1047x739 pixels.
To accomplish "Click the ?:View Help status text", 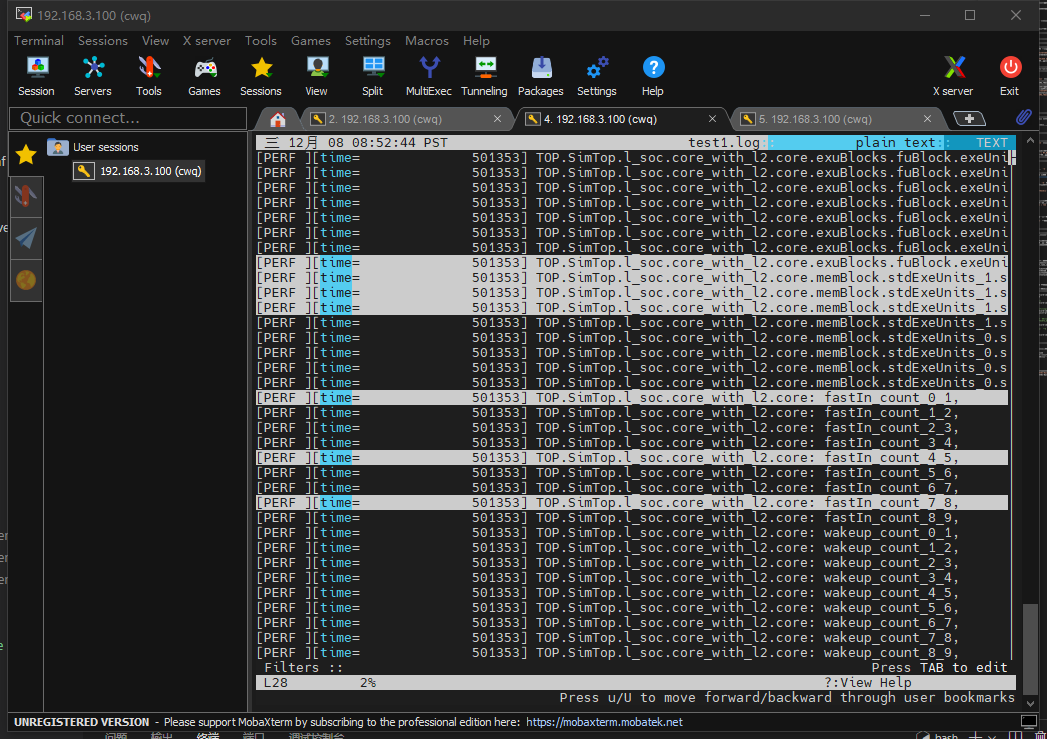I will tap(867, 683).
